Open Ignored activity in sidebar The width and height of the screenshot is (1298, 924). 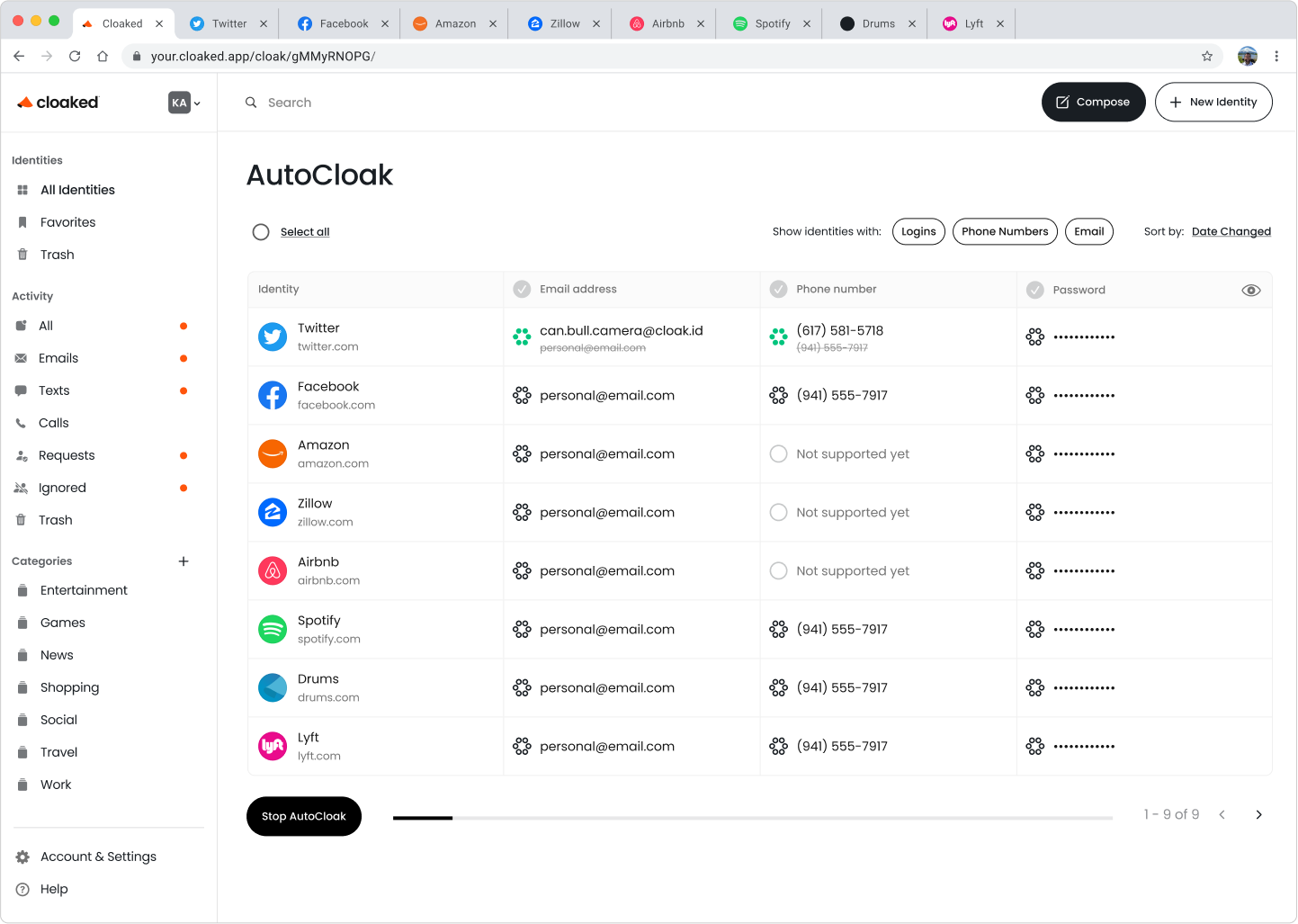point(62,488)
